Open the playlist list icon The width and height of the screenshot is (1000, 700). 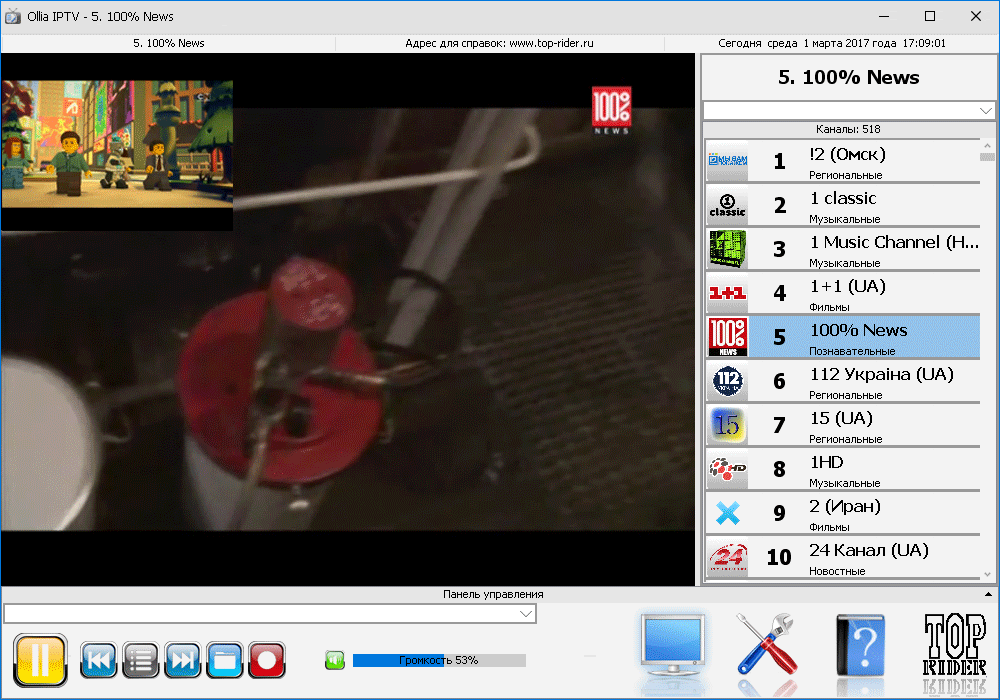point(140,660)
